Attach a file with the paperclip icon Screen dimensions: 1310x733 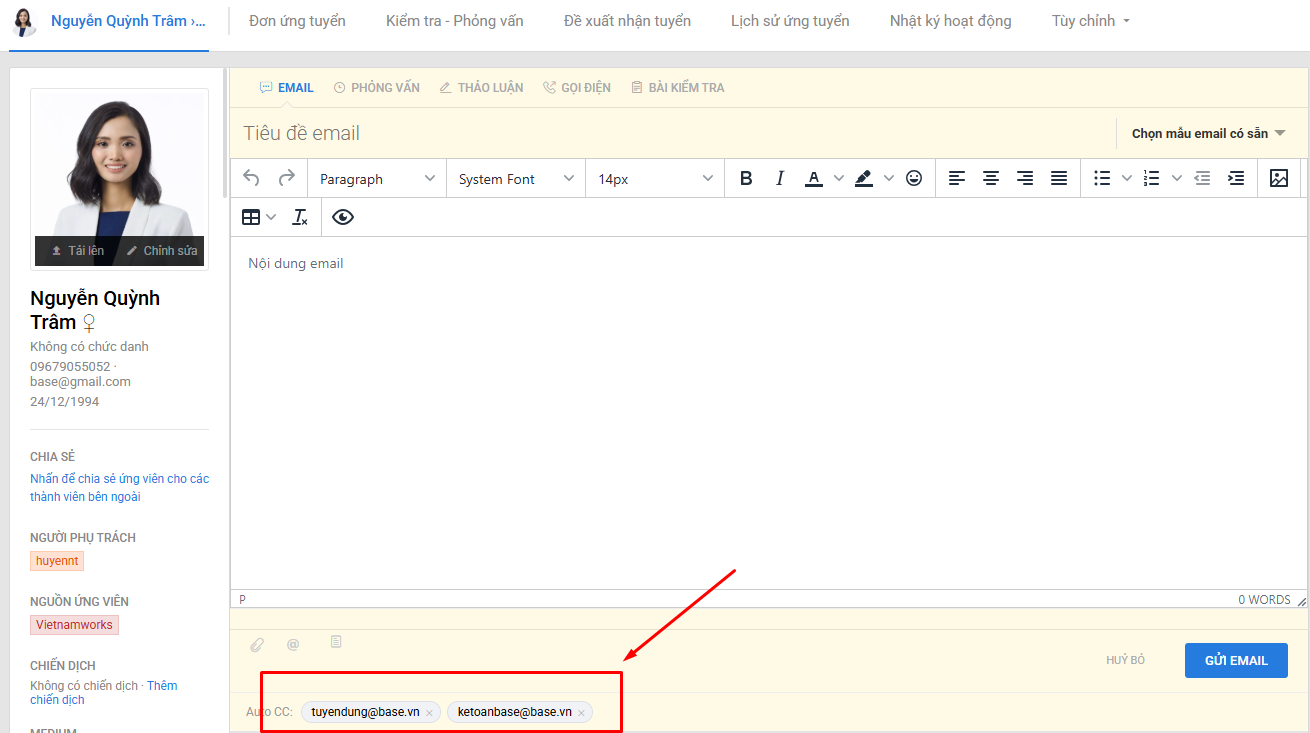click(257, 645)
